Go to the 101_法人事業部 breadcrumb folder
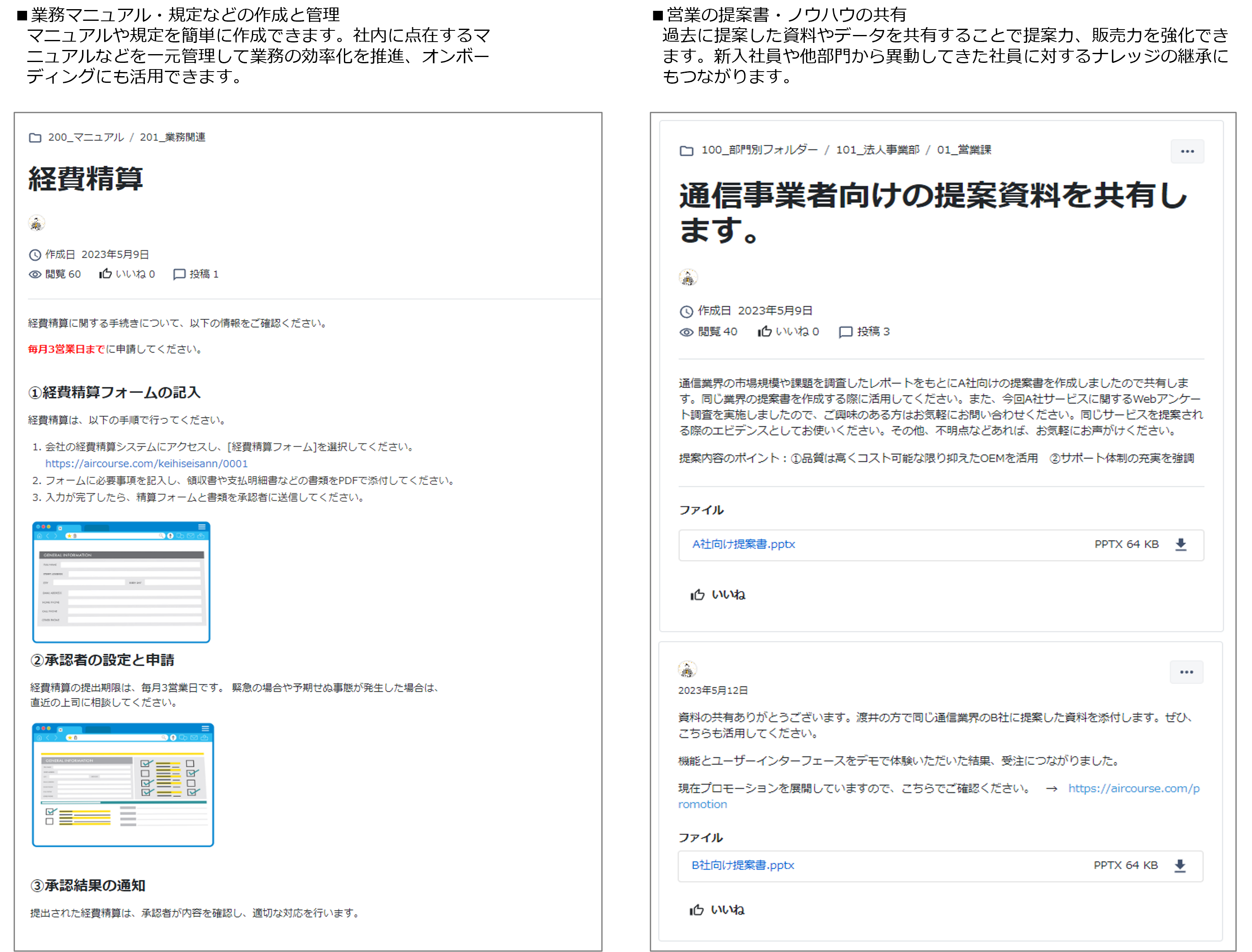 tap(877, 150)
